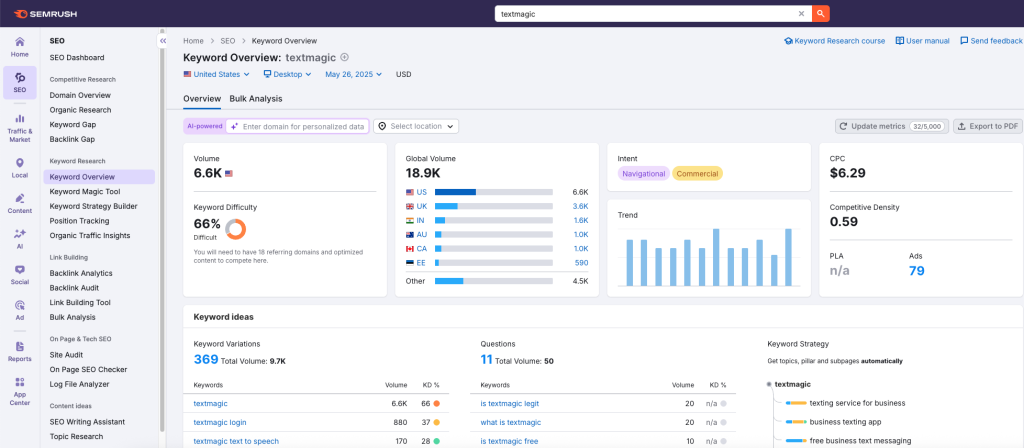Viewport: 1024px width, 448px height.
Task: Open the United States country dropdown
Action: coord(216,74)
